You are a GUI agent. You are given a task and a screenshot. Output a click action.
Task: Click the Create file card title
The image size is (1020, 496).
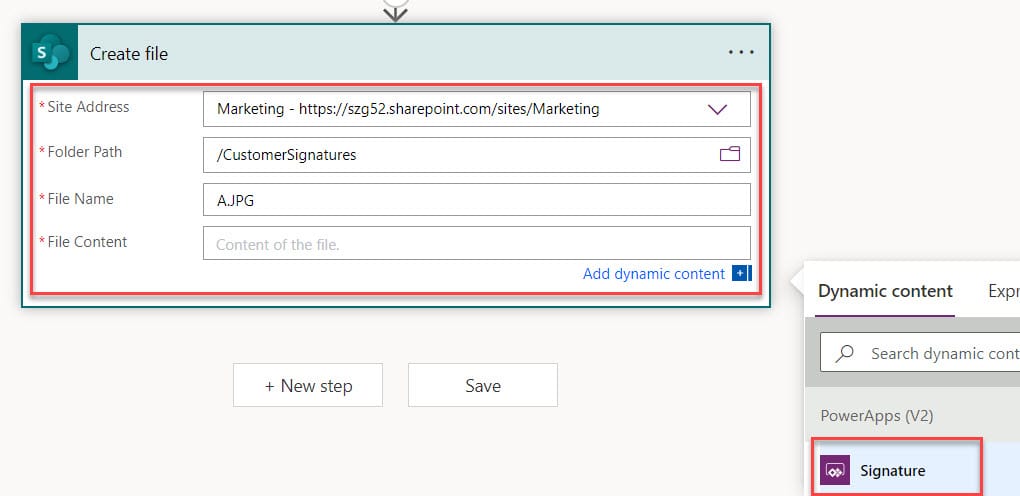click(x=129, y=53)
